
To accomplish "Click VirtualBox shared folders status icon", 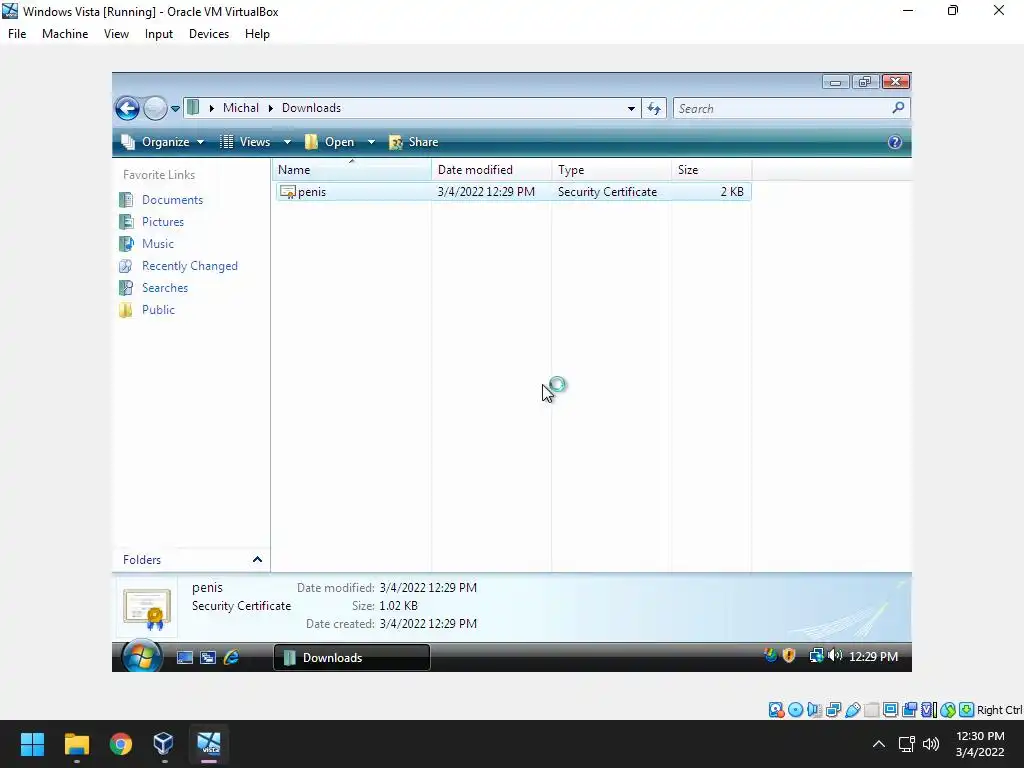I will pos(871,710).
